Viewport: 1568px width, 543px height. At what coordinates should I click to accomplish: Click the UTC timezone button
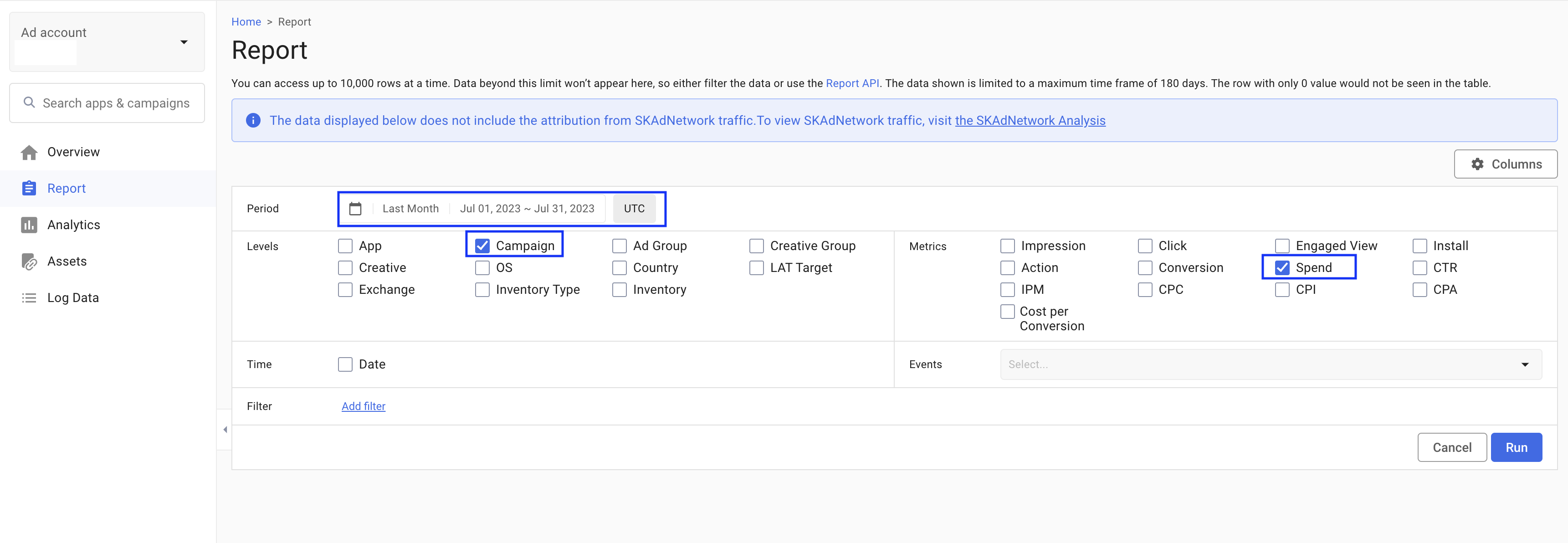pyautogui.click(x=634, y=208)
